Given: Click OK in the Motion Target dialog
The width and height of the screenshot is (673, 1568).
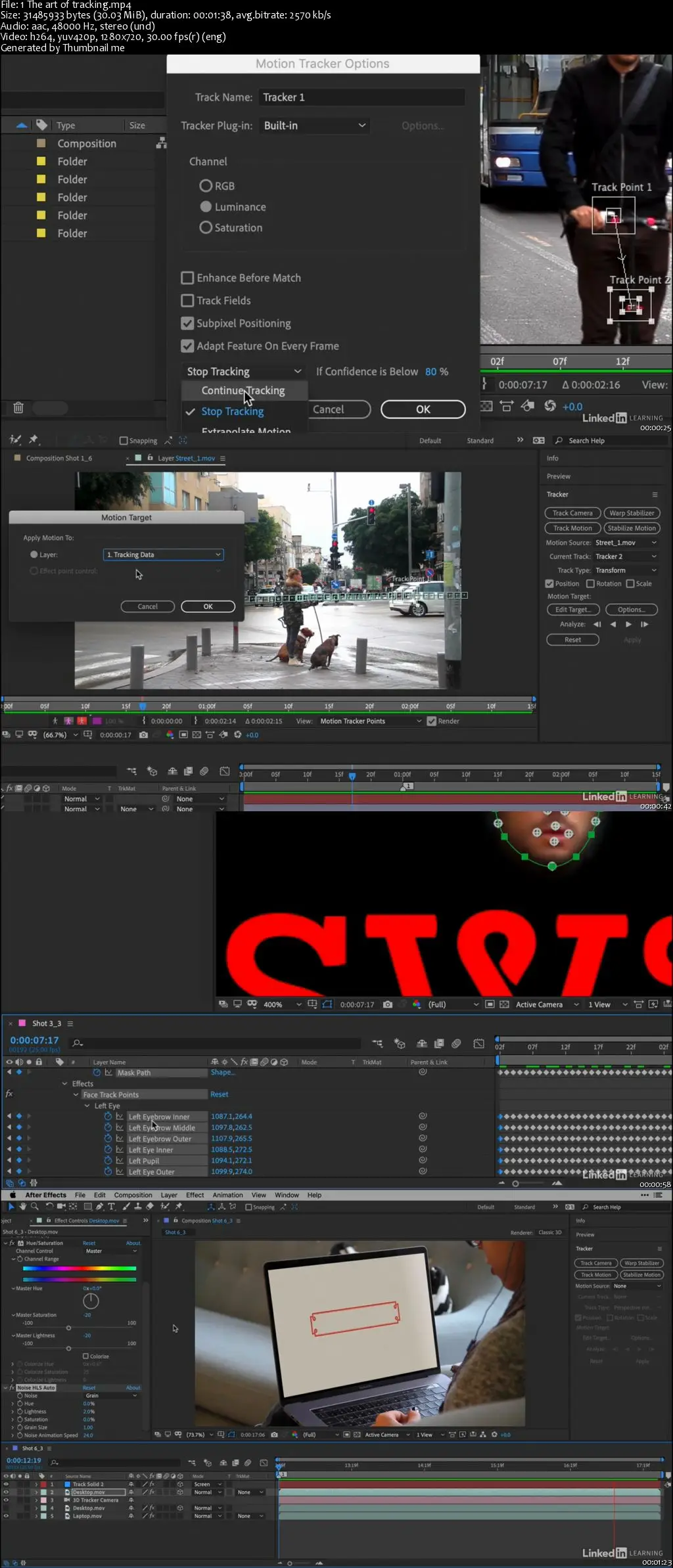Looking at the screenshot, I should [x=208, y=606].
